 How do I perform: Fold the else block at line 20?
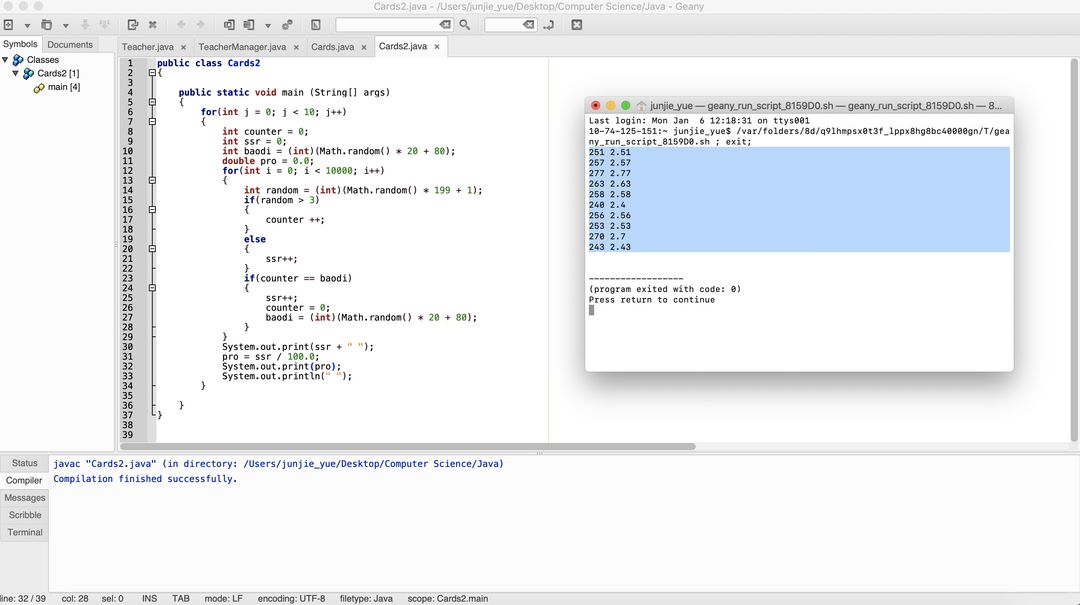point(152,249)
